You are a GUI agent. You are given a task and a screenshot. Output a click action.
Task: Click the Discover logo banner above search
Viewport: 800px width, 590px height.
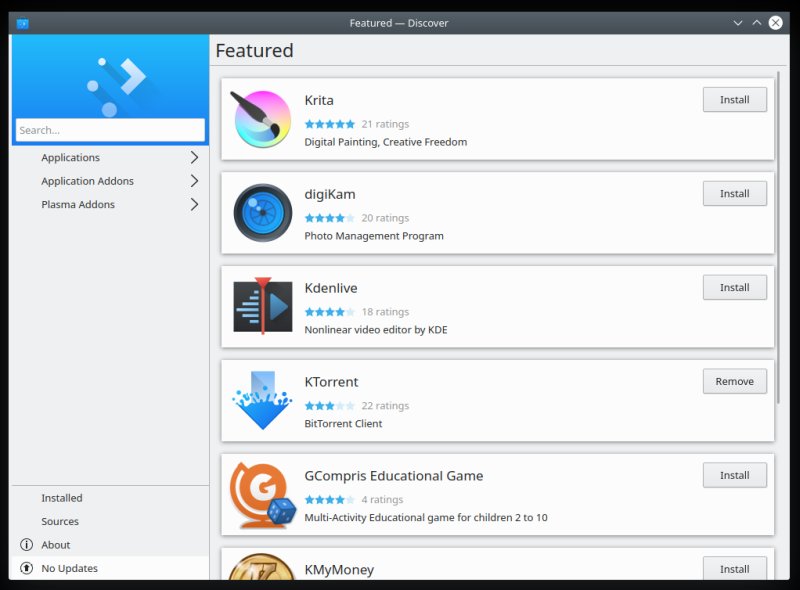110,76
